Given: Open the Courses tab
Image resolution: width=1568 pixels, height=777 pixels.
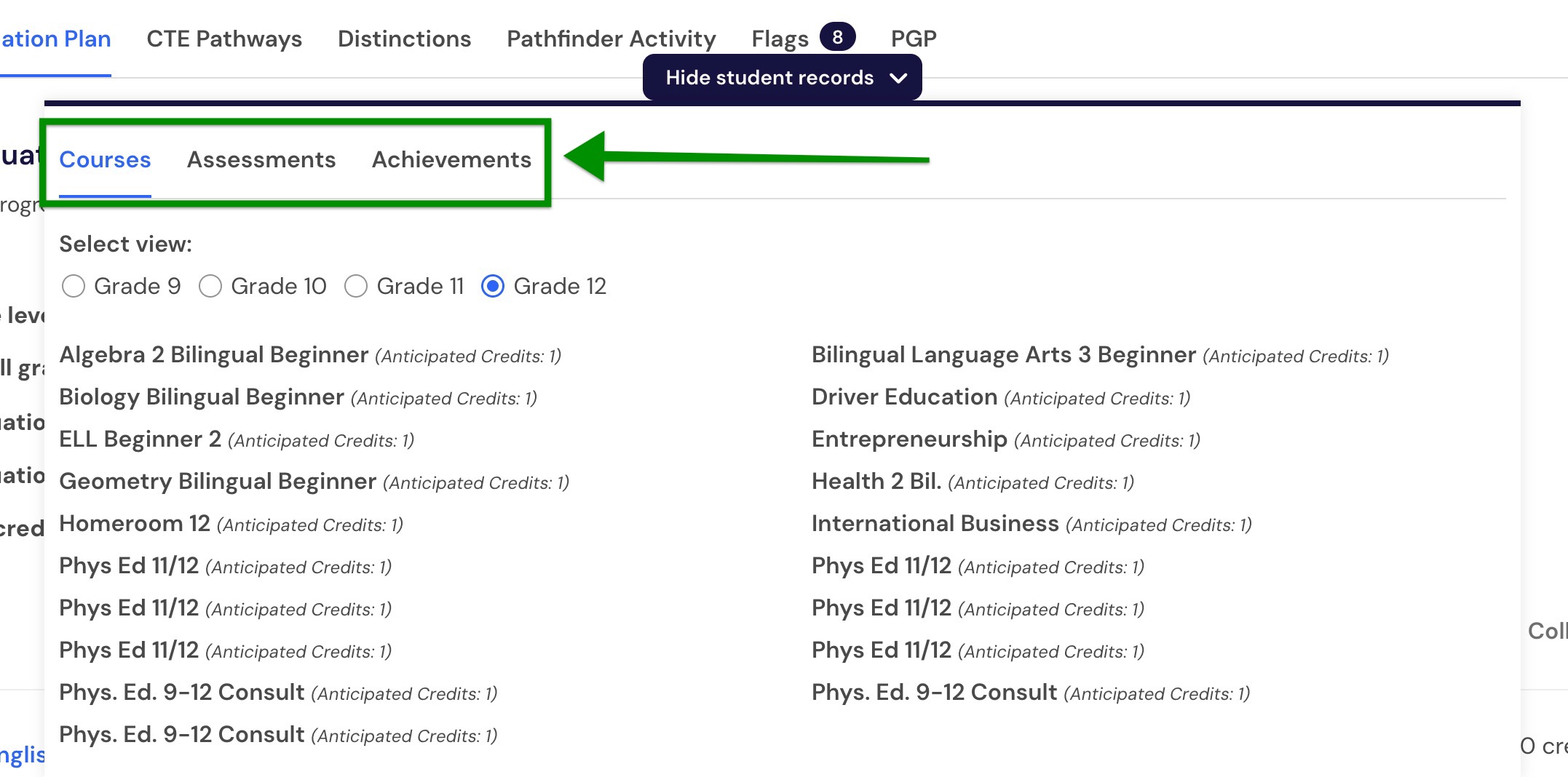Looking at the screenshot, I should (105, 159).
